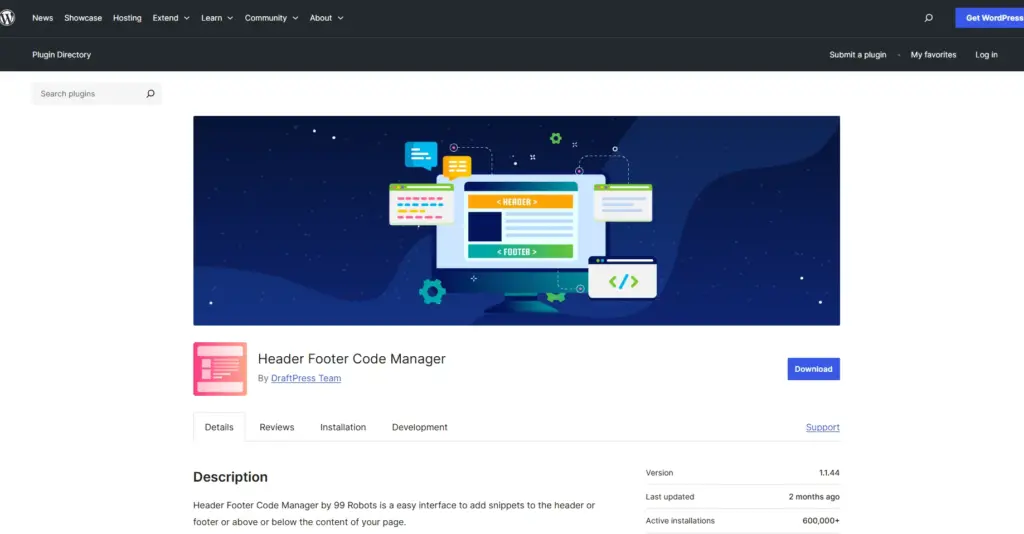Select the Details tab
The width and height of the screenshot is (1024, 534).
click(219, 427)
